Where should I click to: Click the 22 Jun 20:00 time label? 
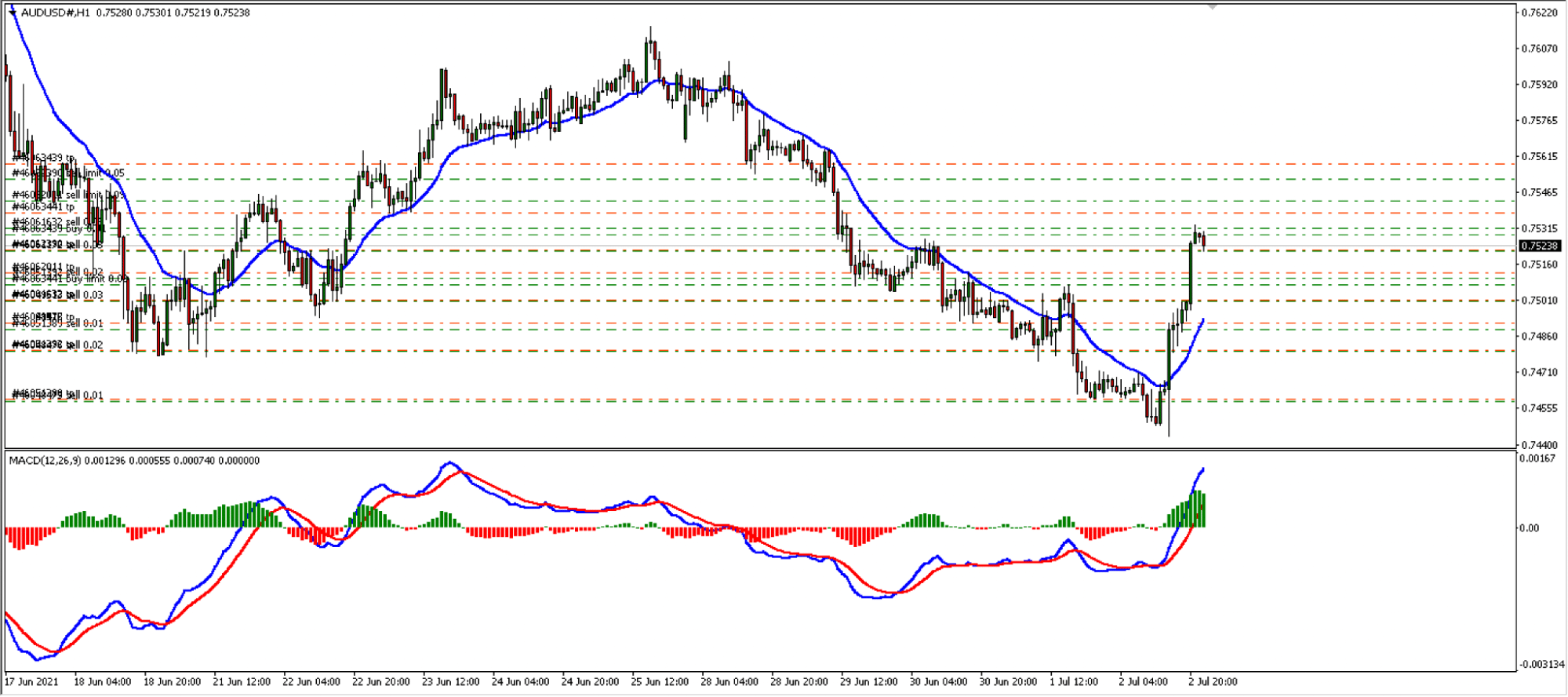point(381,681)
